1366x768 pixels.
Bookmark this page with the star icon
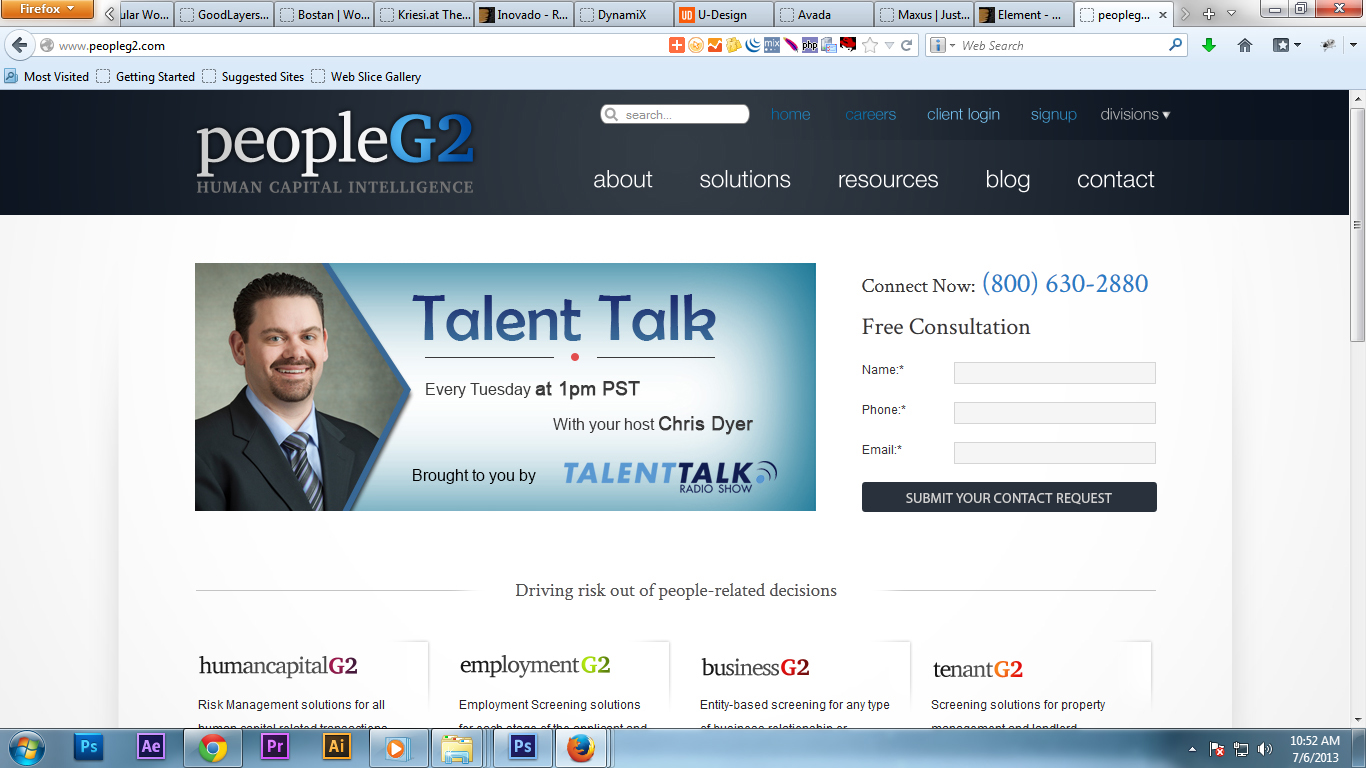pyautogui.click(x=870, y=45)
